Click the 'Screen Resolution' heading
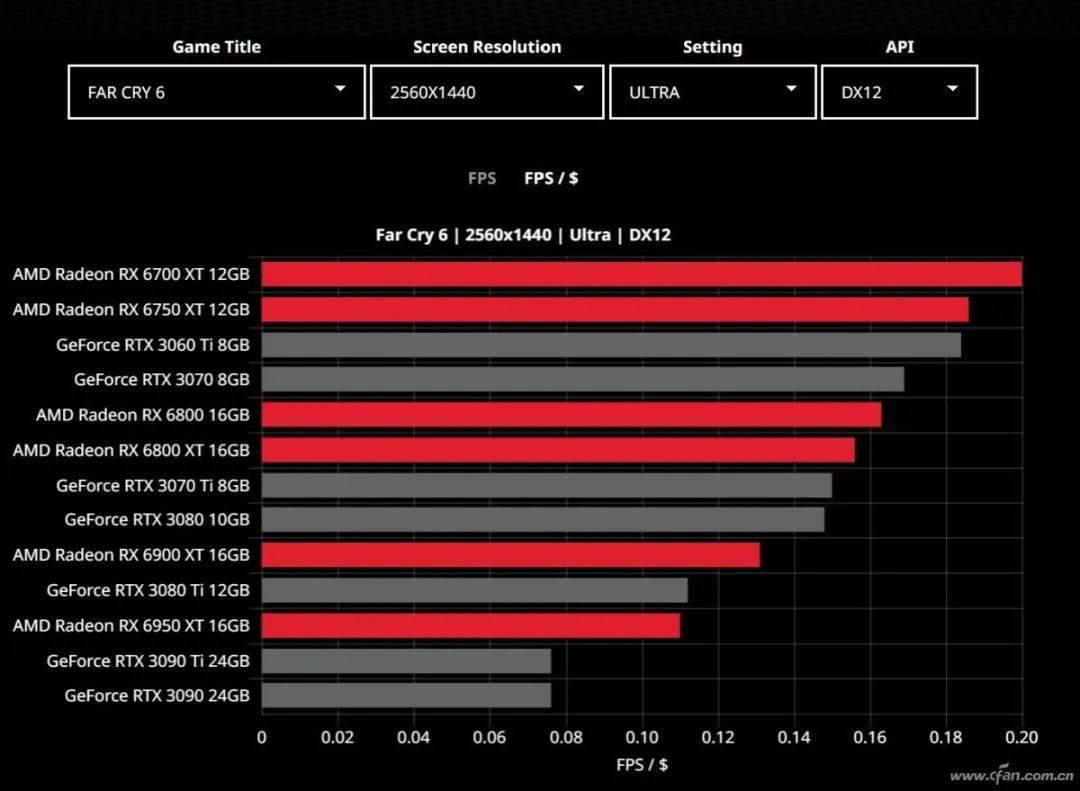Image resolution: width=1080 pixels, height=791 pixels. tap(487, 47)
